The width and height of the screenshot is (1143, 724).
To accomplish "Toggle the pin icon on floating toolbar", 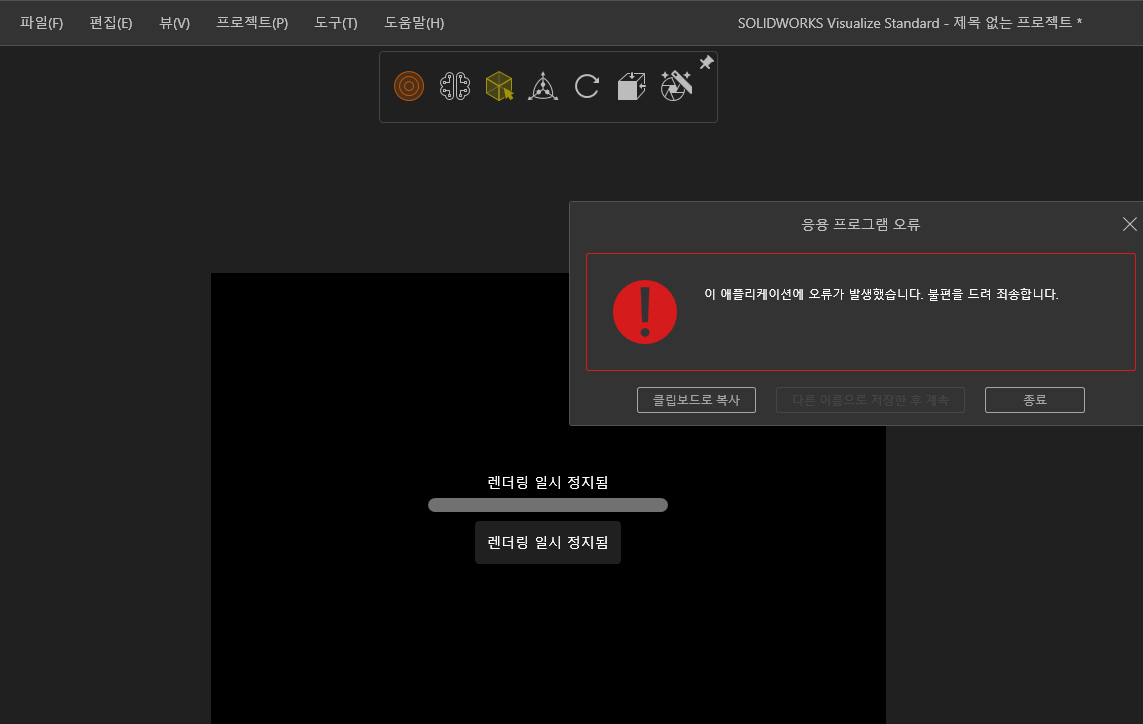I will tap(706, 63).
